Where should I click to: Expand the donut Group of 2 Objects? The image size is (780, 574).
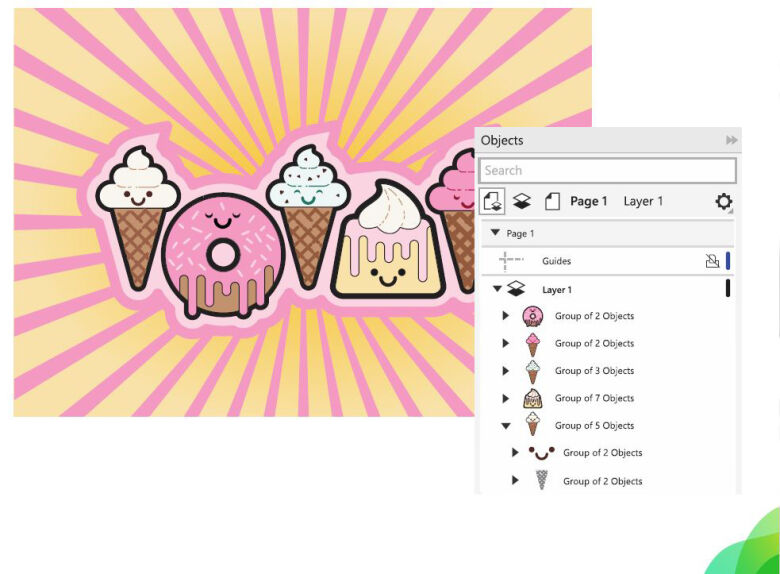click(x=505, y=316)
